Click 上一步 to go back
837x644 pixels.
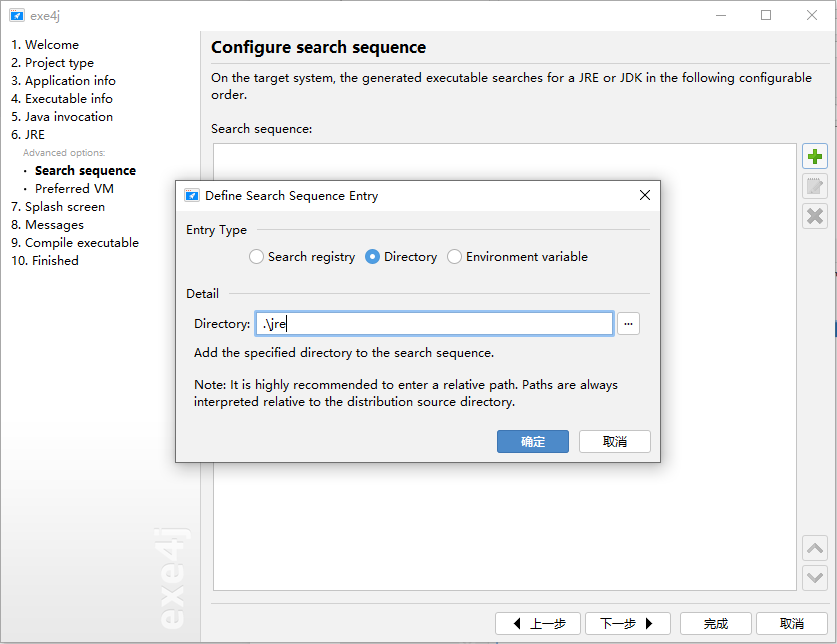538,623
